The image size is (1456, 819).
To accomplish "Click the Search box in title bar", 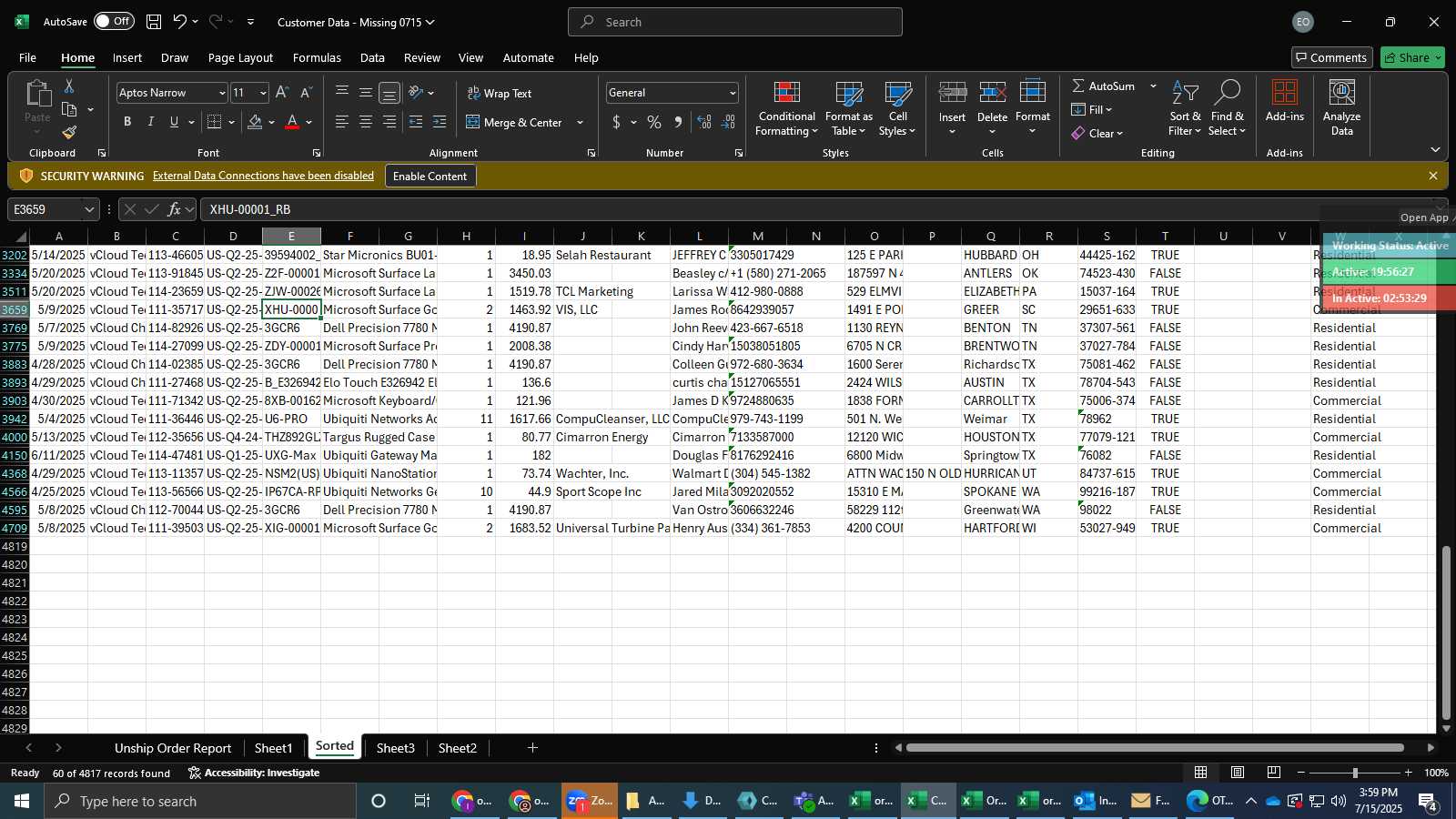I will pyautogui.click(x=735, y=22).
